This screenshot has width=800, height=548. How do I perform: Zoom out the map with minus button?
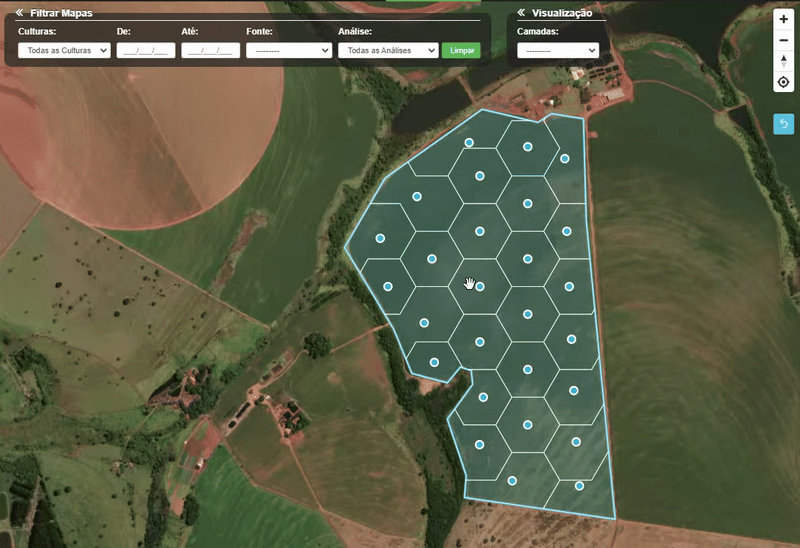[x=784, y=40]
